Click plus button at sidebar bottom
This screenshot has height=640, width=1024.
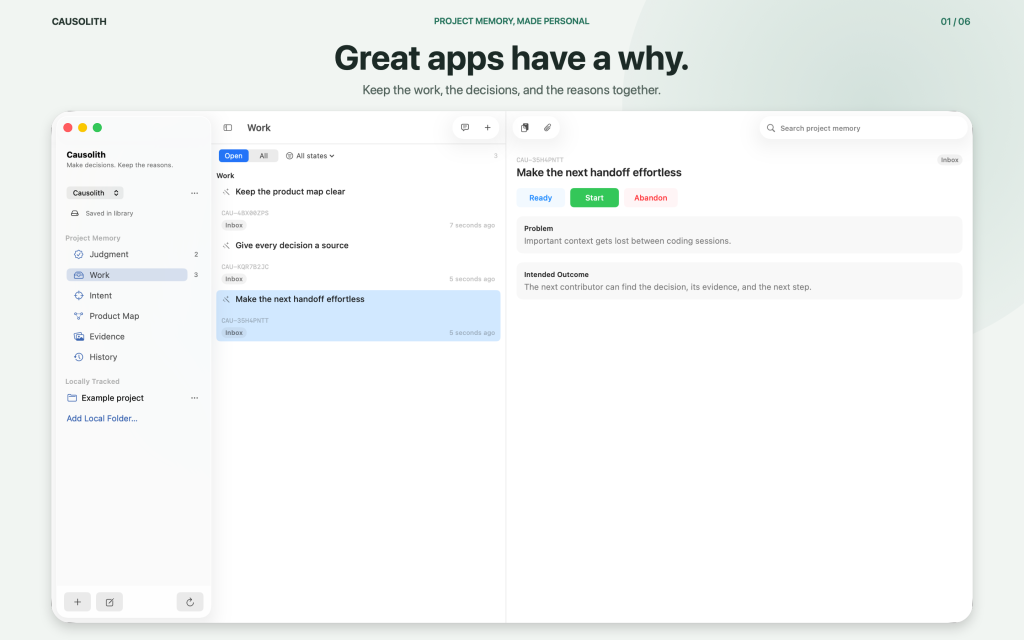[77, 602]
